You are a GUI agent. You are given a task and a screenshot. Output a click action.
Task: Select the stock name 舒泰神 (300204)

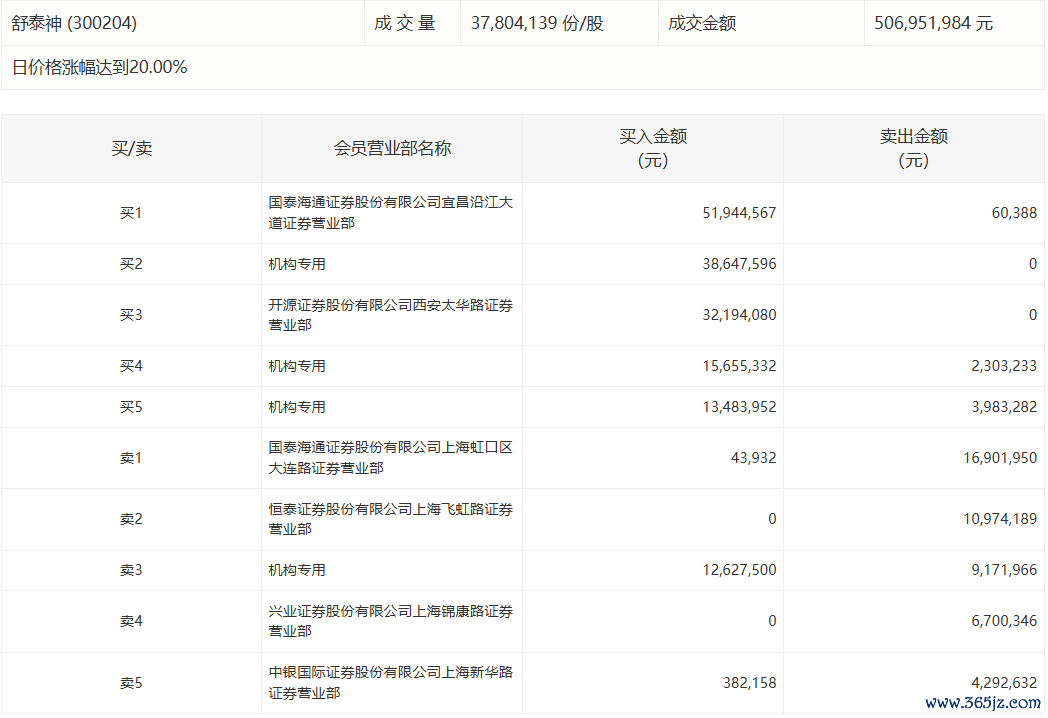[x=74, y=23]
